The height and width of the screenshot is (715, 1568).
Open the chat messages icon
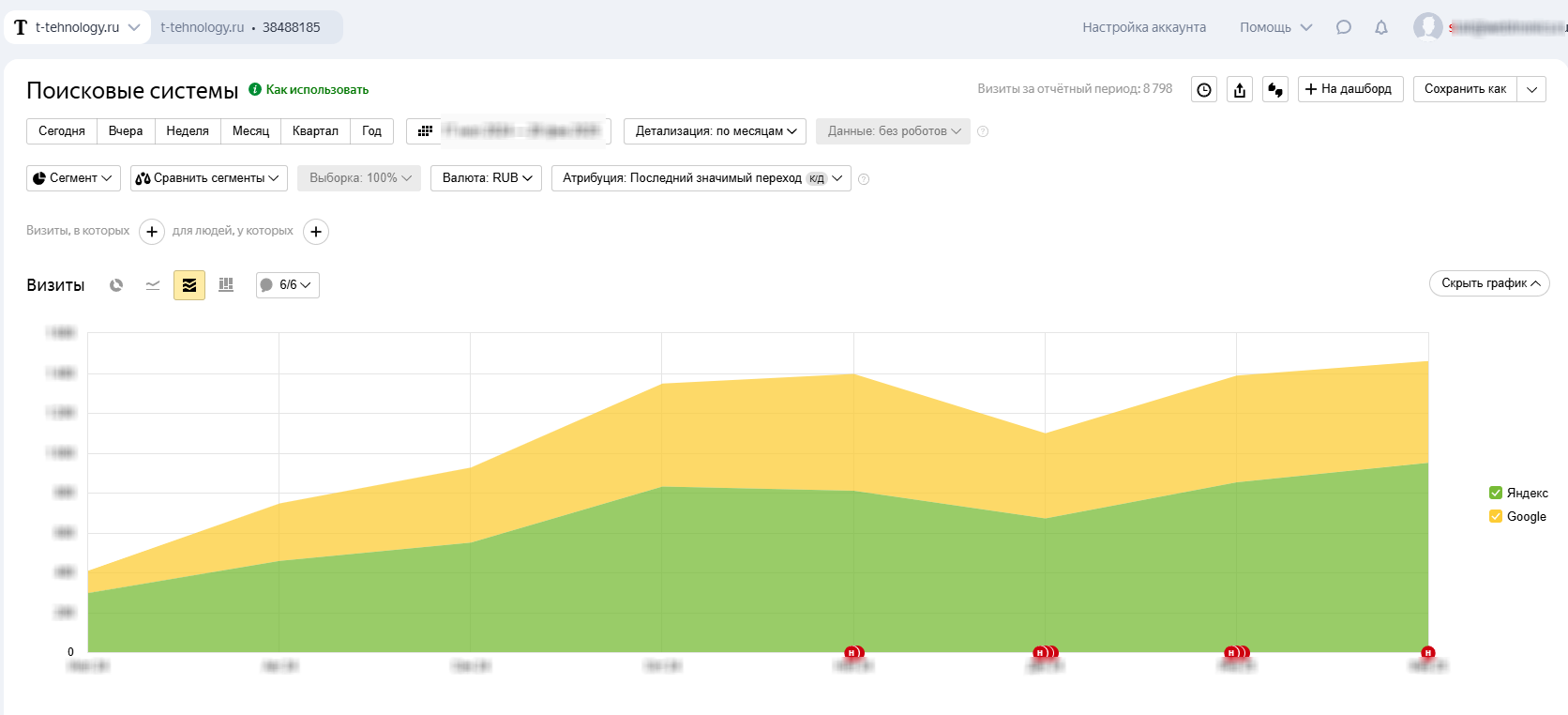tap(1344, 27)
